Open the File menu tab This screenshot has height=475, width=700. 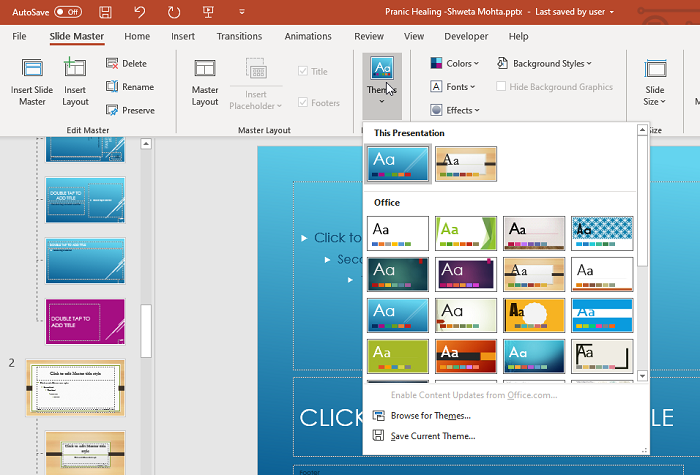click(x=19, y=36)
